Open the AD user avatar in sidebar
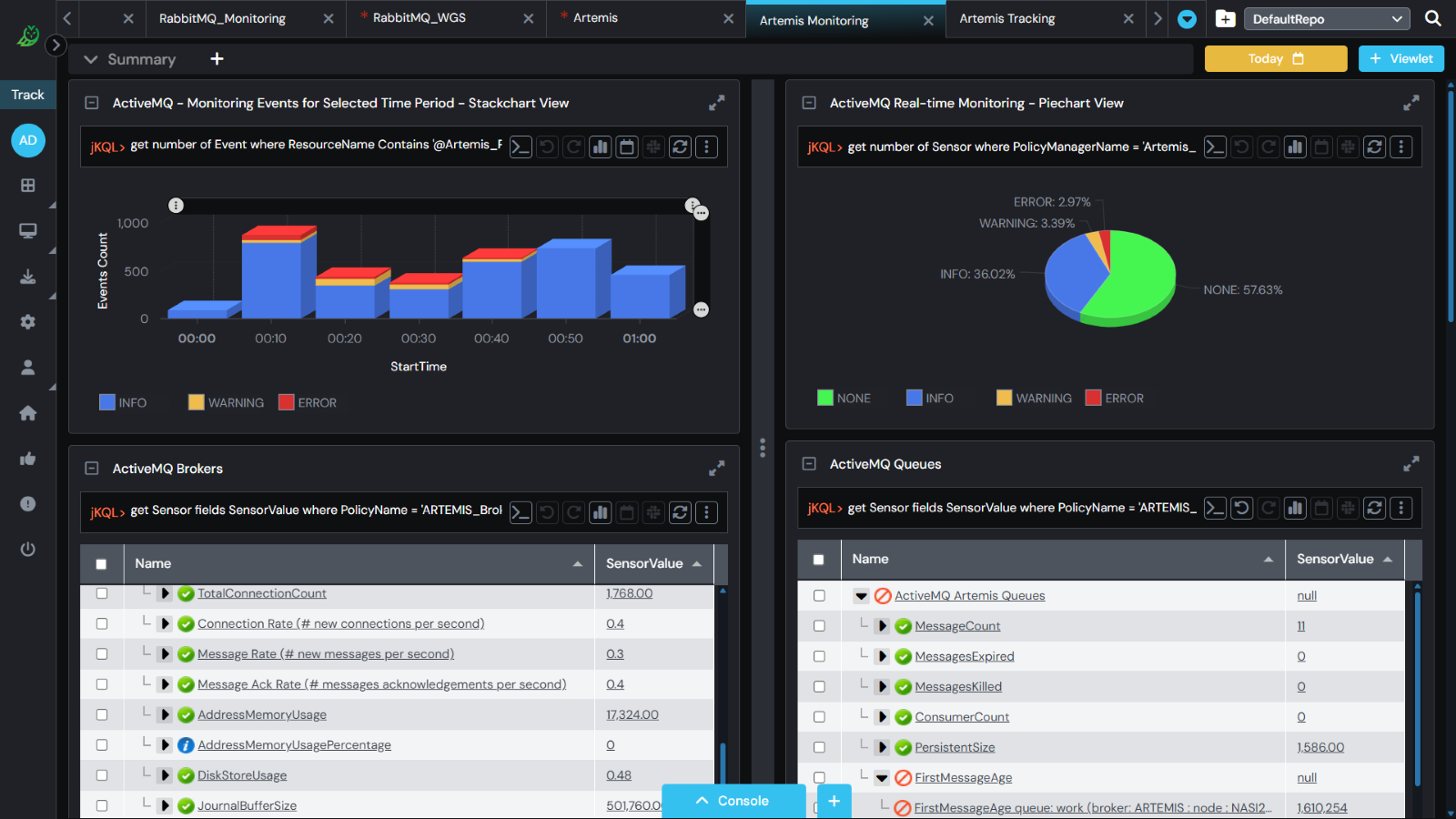Screen dimensions: 1456x819 point(28,140)
